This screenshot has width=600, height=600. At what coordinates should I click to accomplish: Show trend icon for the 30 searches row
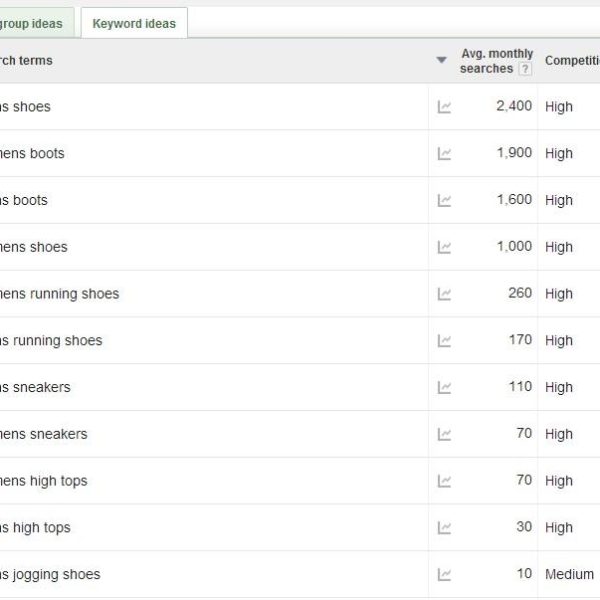(444, 528)
